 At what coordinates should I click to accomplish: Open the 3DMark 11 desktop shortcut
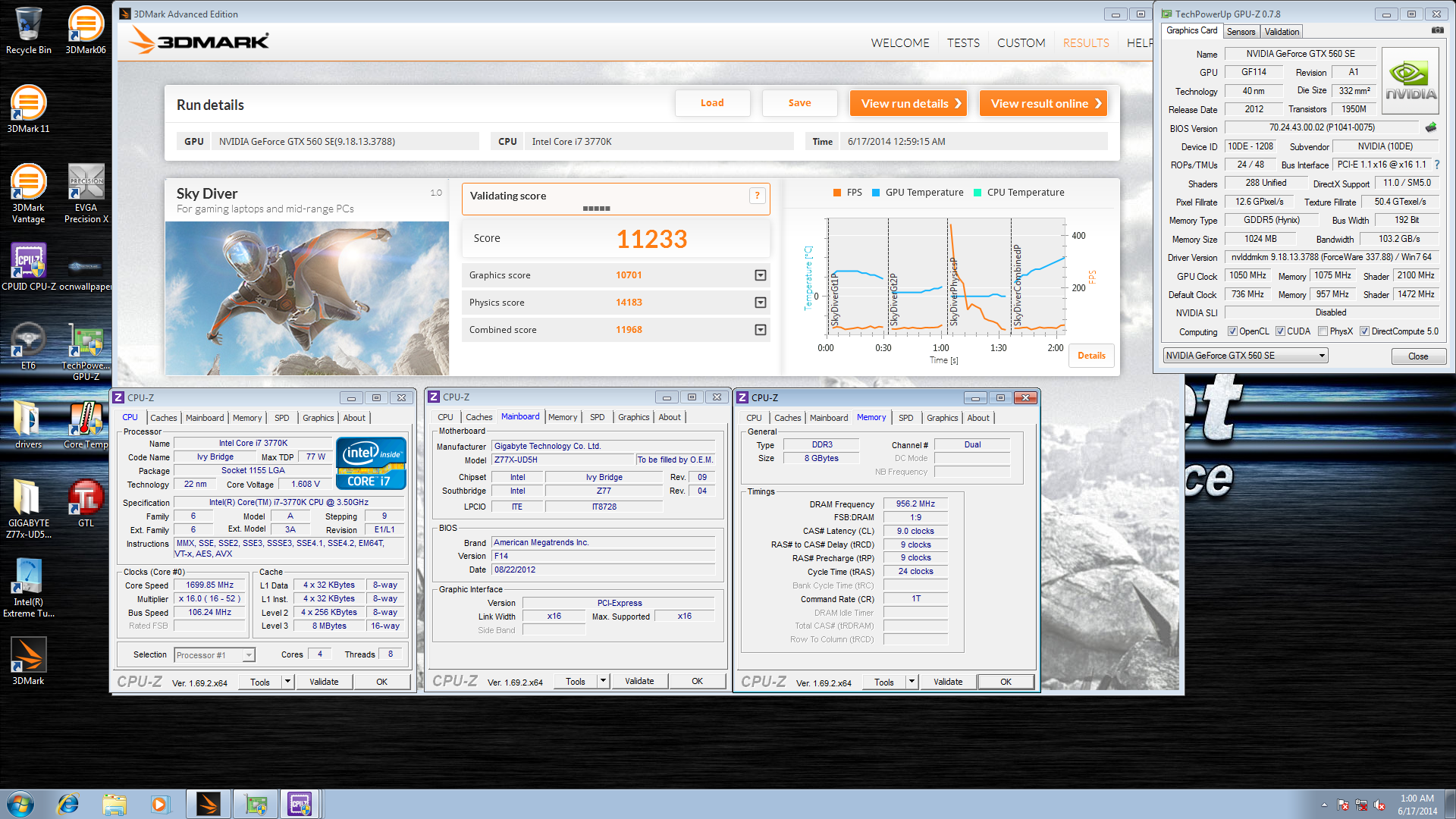[x=29, y=109]
